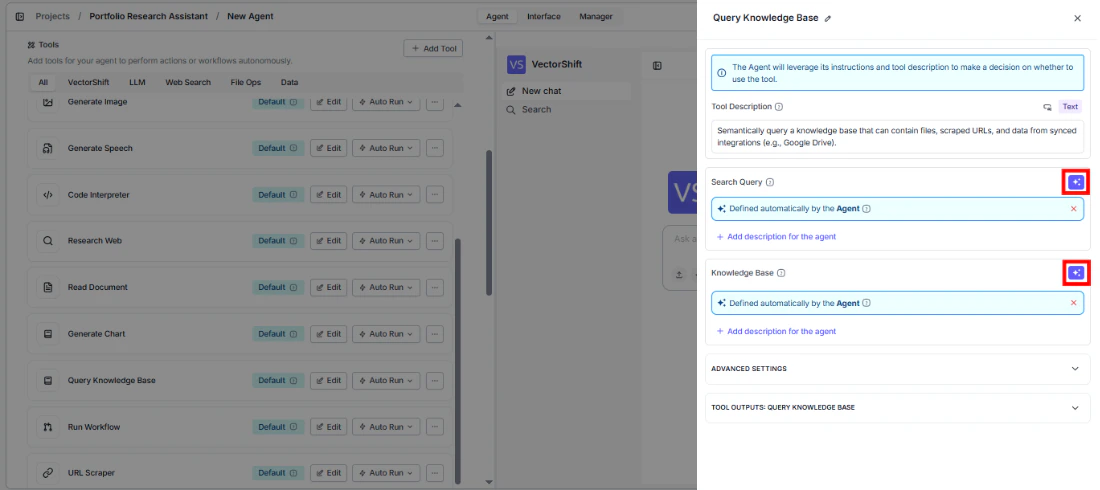
Task: Open Auto Run dropdown for Generate Speech
Action: tap(386, 148)
